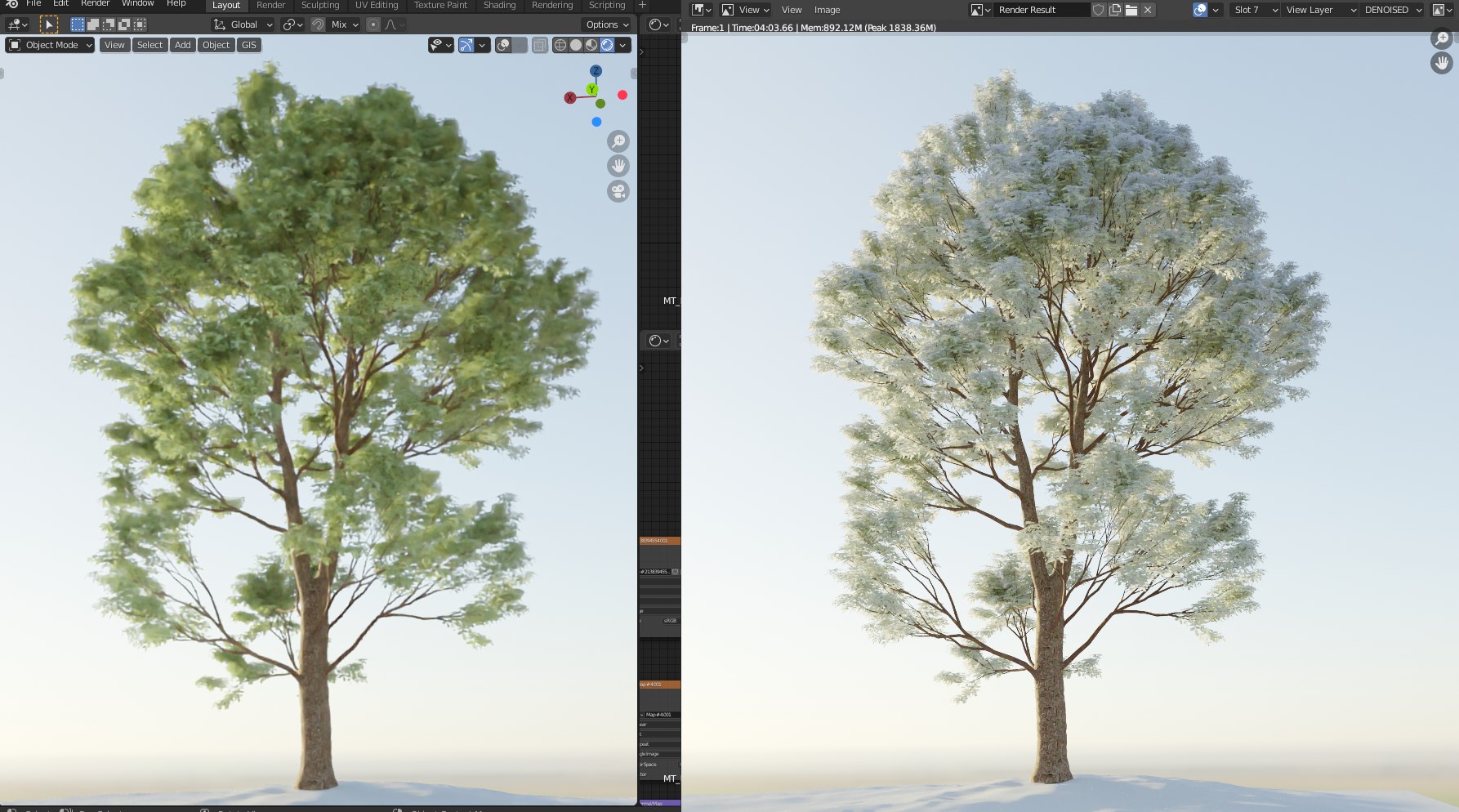Switch to the Shading workspace tab
The height and width of the screenshot is (812, 1459).
499,5
